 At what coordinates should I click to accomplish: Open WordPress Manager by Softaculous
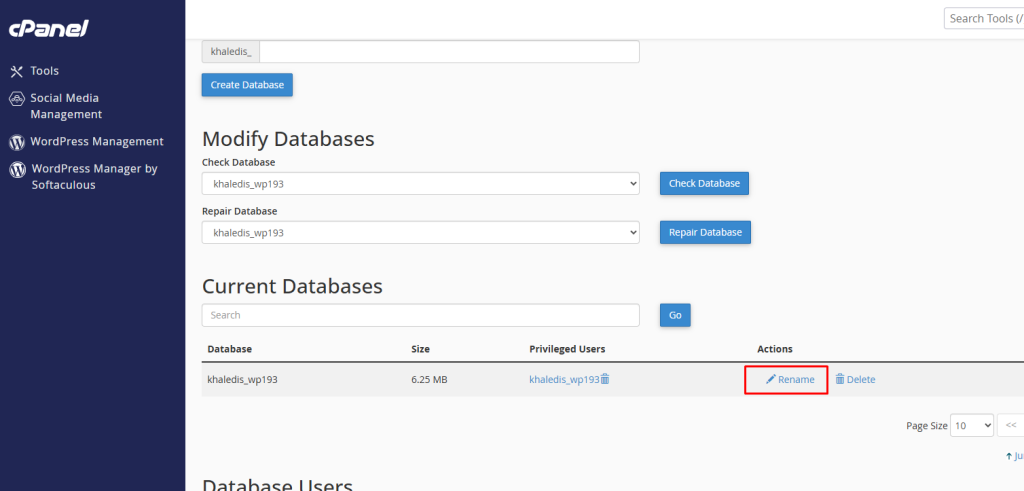pos(94,177)
